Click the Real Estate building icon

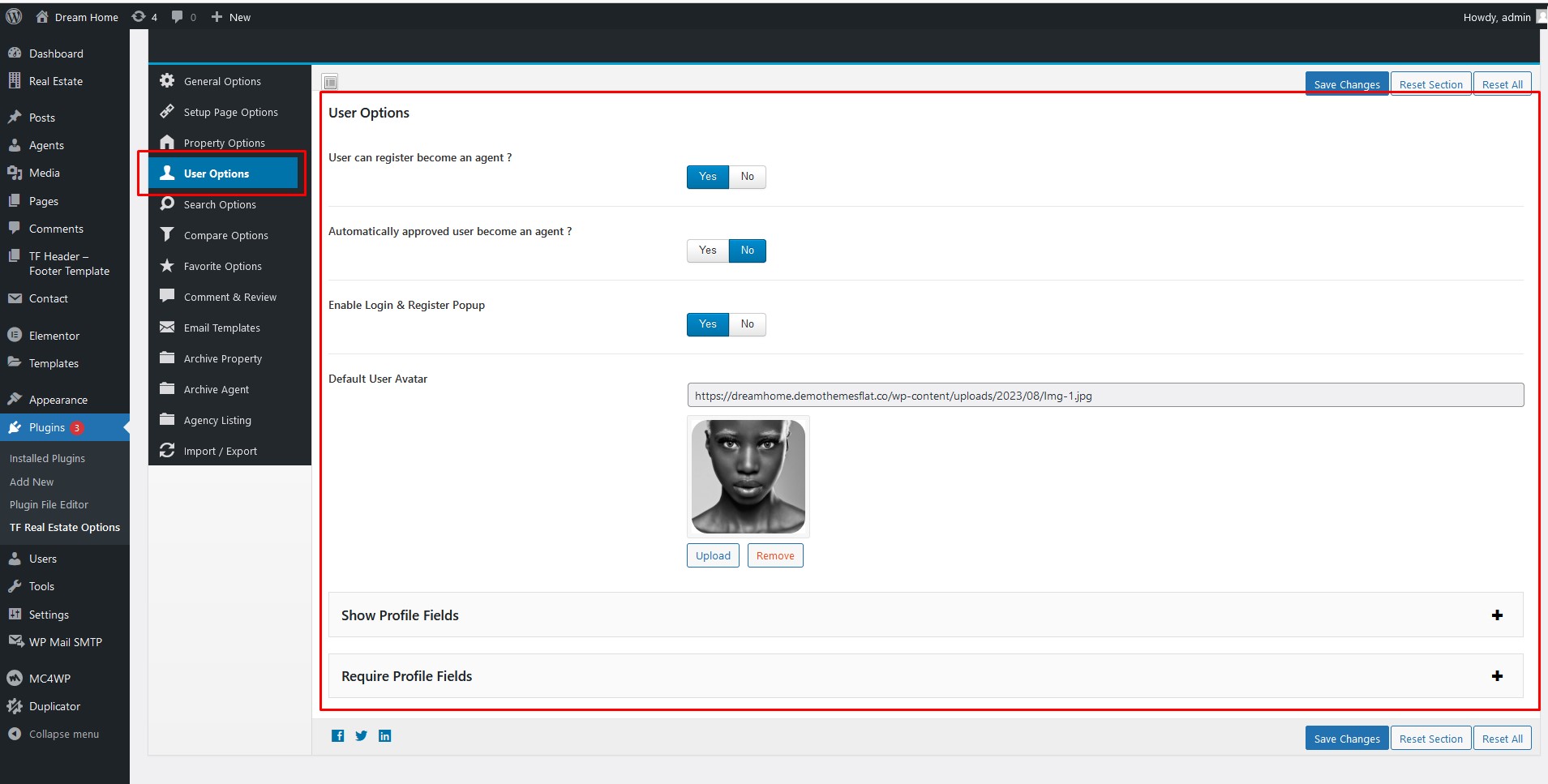15,80
